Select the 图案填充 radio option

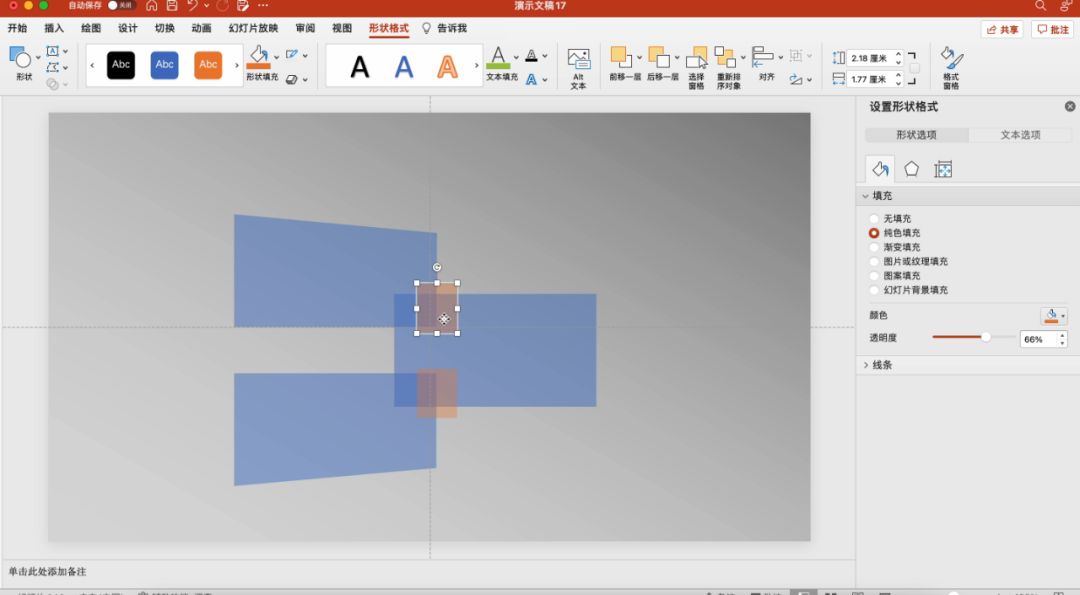pyautogui.click(x=874, y=276)
